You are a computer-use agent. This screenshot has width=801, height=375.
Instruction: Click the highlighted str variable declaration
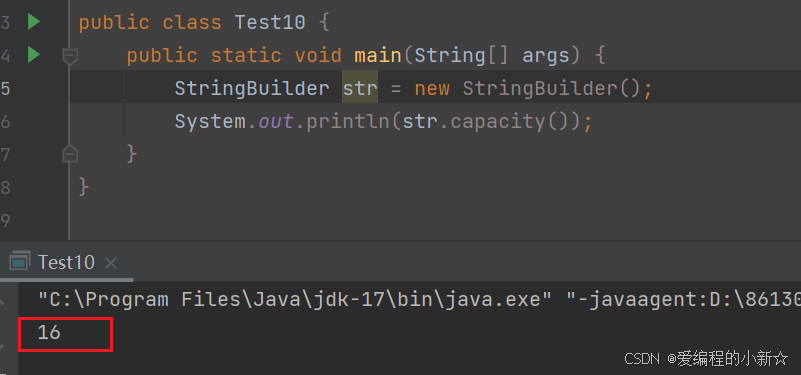(x=360, y=88)
